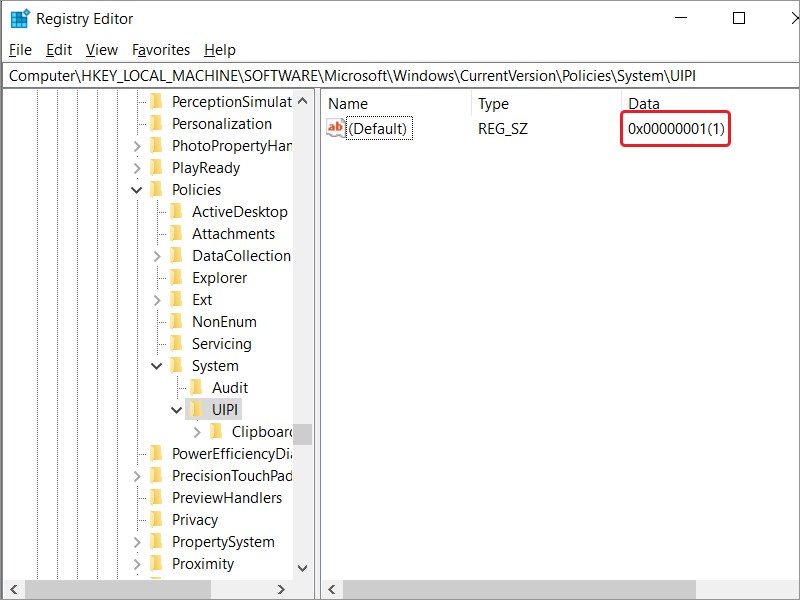Click the Ext folder icon

point(177,299)
